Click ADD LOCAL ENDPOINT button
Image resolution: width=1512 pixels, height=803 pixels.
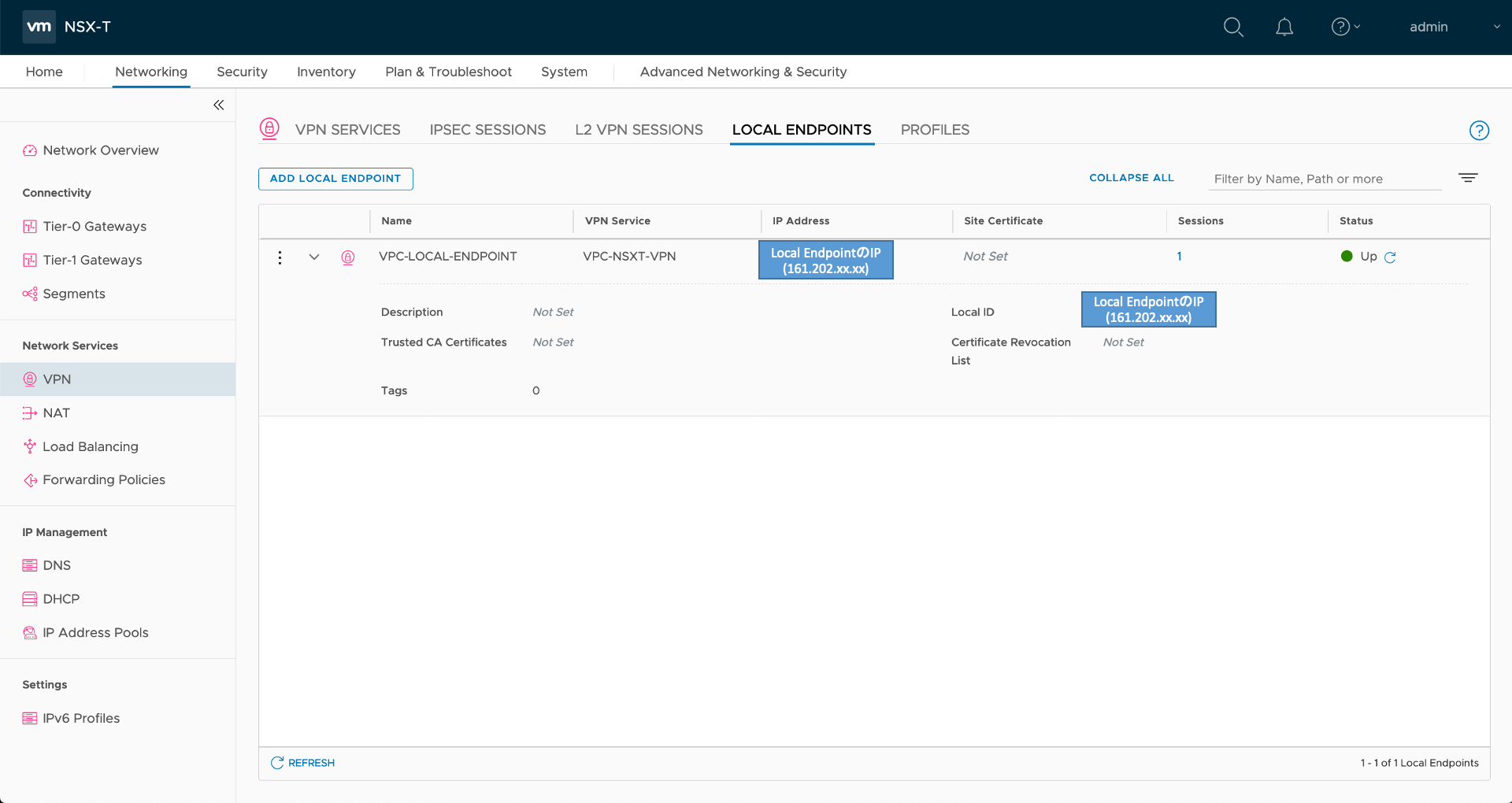(335, 179)
